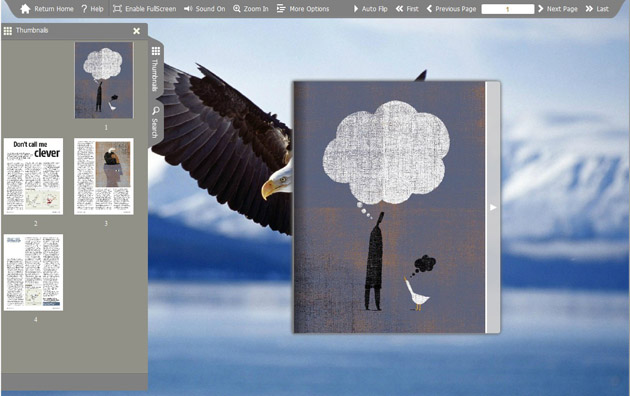Click the page number input field
The width and height of the screenshot is (630, 396).
(508, 9)
